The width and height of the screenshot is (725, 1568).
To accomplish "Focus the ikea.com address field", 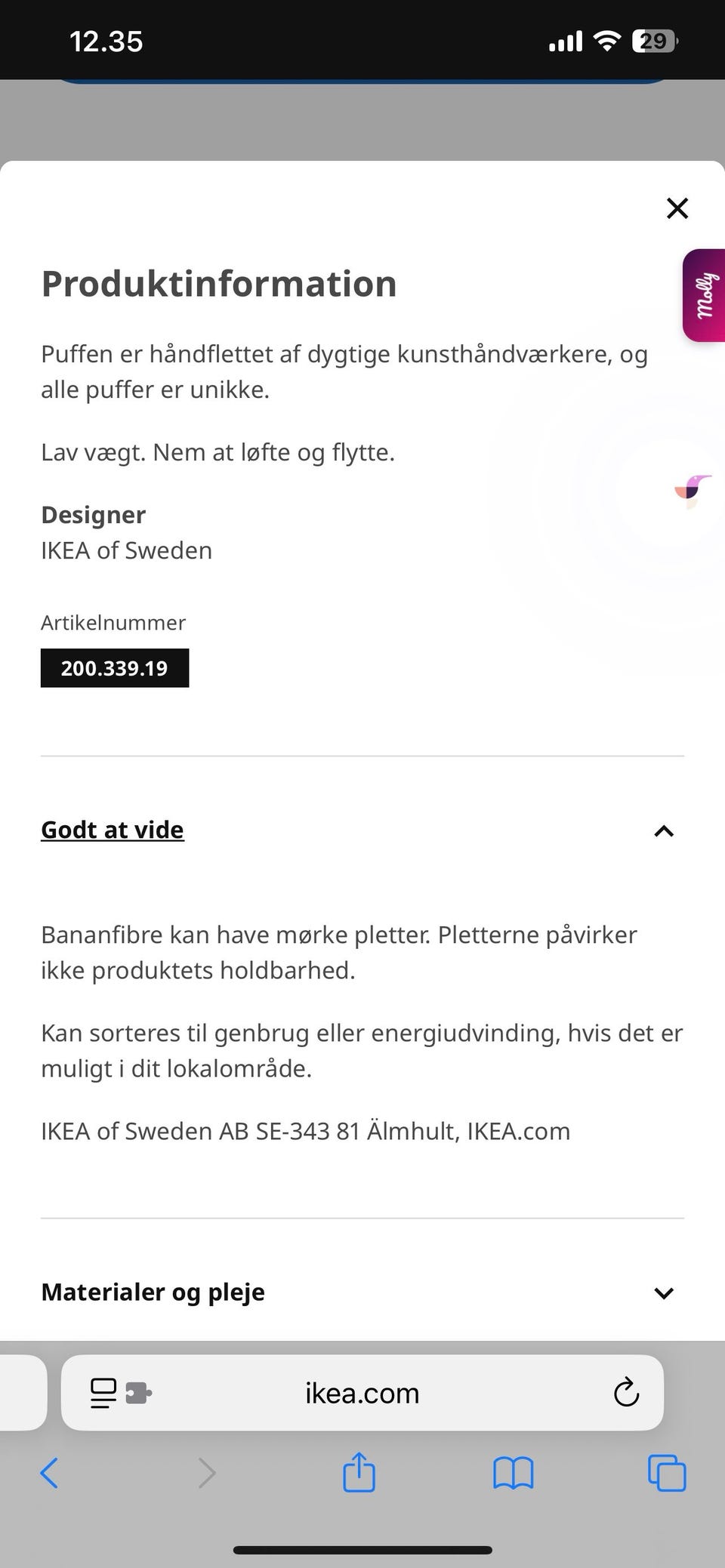I will point(362,1393).
